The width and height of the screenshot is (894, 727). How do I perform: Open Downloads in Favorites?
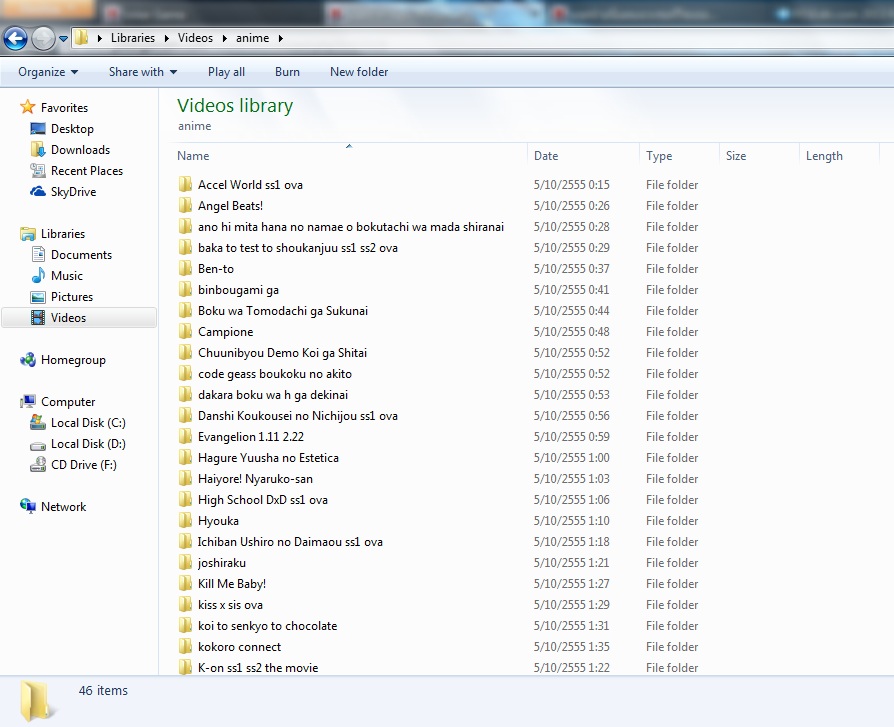[80, 150]
